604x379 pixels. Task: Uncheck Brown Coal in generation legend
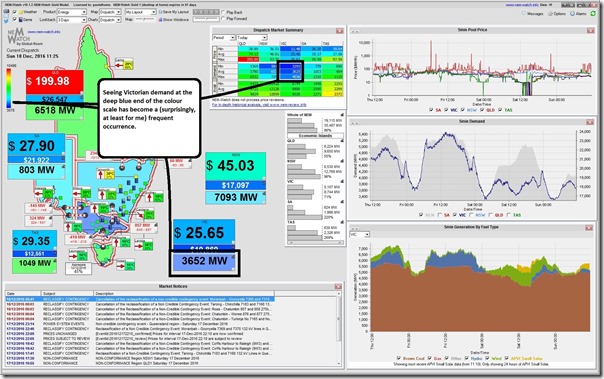click(398, 358)
